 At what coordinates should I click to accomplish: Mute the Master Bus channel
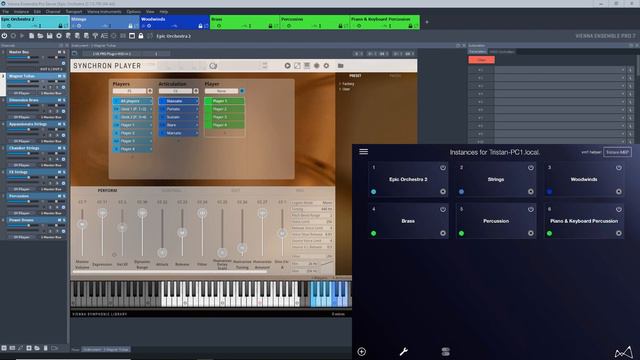[x=60, y=52]
